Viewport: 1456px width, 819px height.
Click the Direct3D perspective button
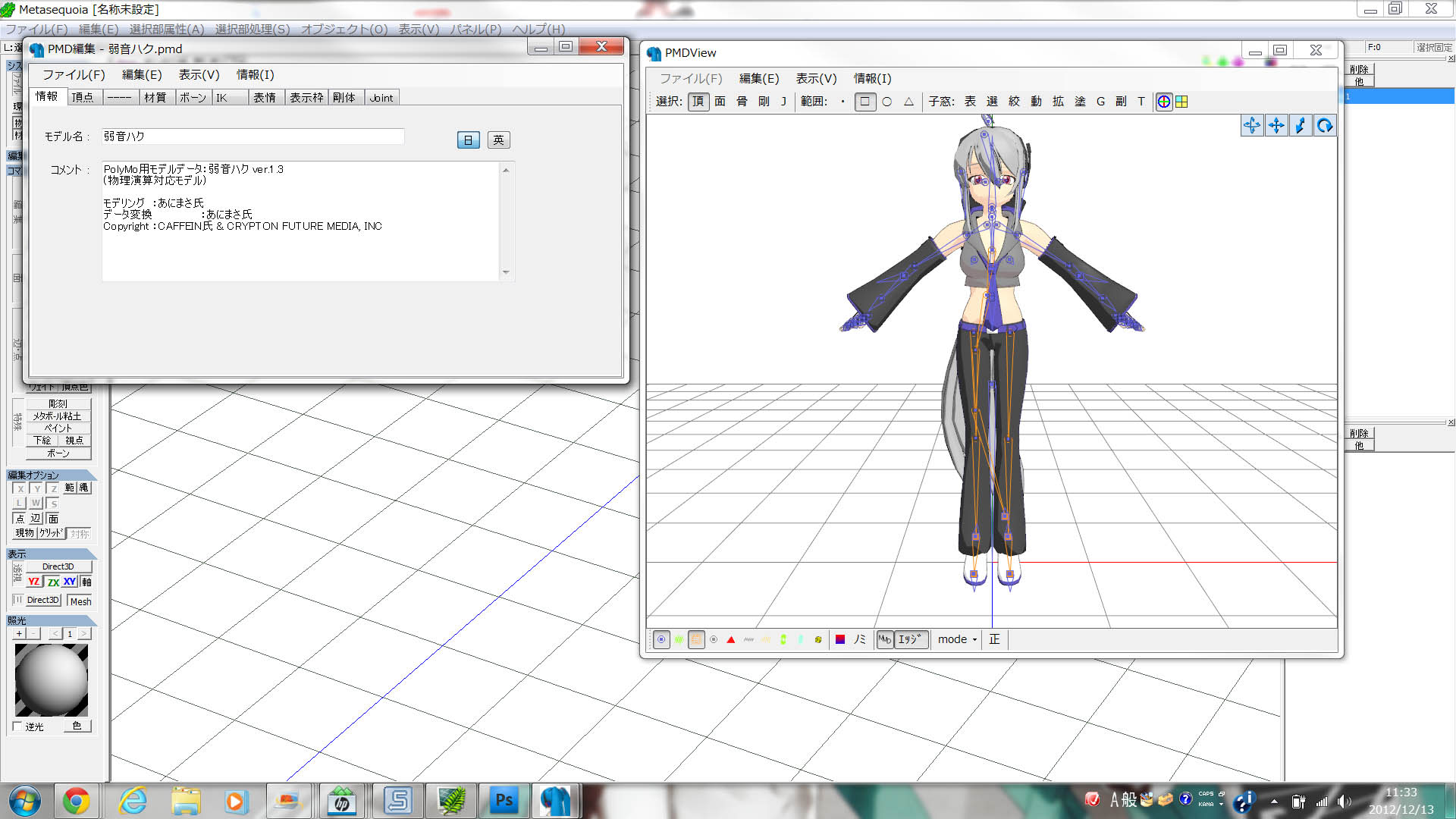(58, 566)
